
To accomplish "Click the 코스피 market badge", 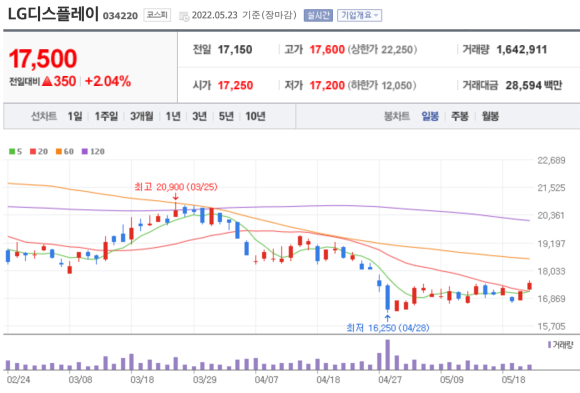I will pos(157,15).
